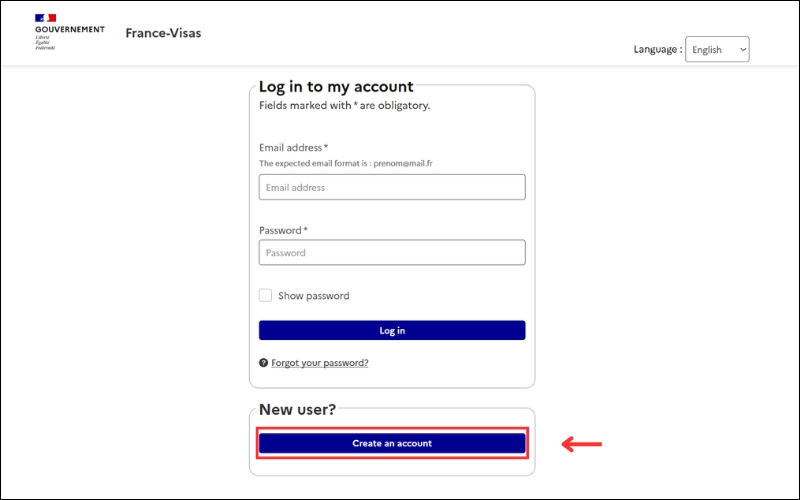
Task: Click the French flag Marianne logo
Action: pyautogui.click(x=45, y=18)
